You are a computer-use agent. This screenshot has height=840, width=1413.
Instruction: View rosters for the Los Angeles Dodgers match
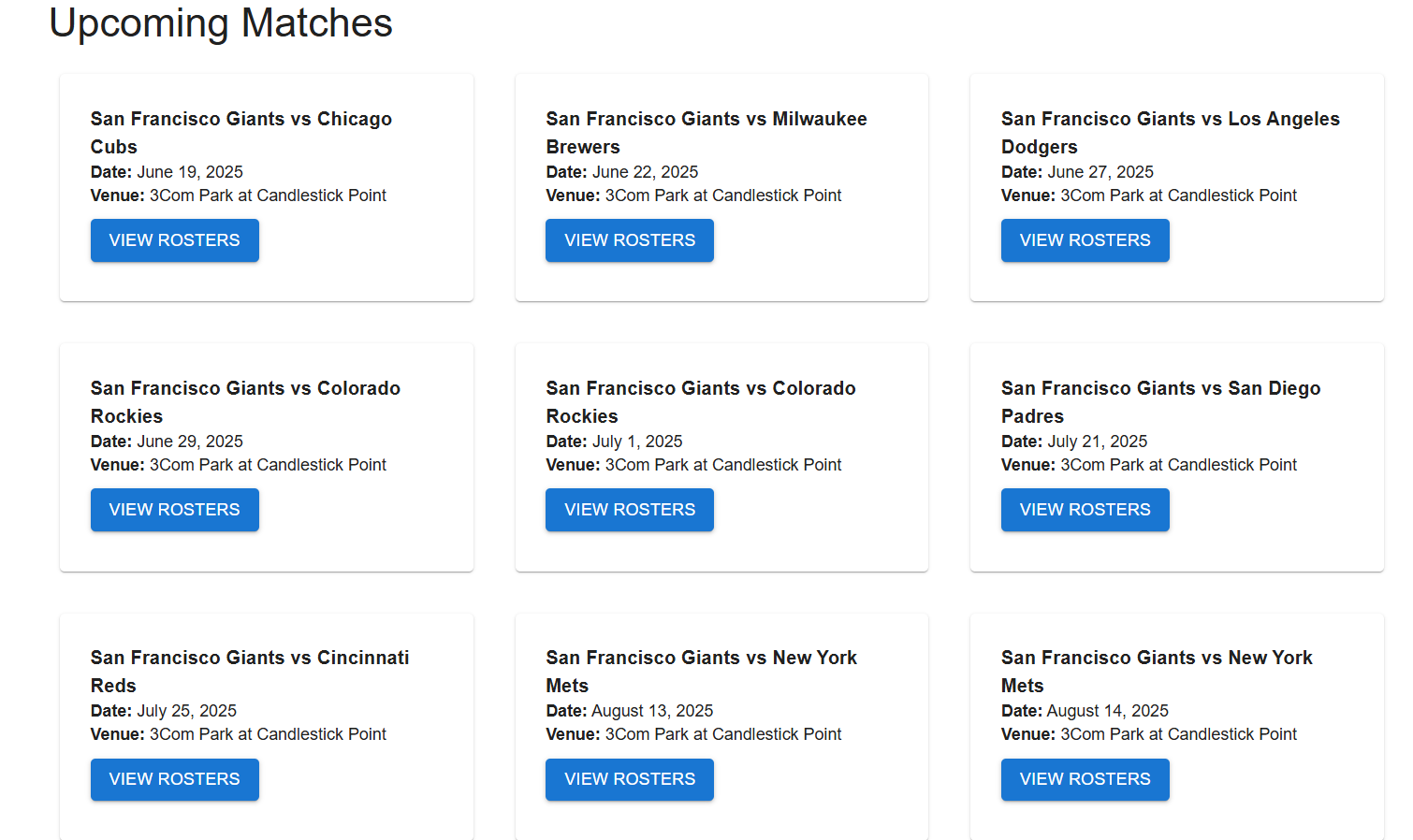click(1085, 240)
